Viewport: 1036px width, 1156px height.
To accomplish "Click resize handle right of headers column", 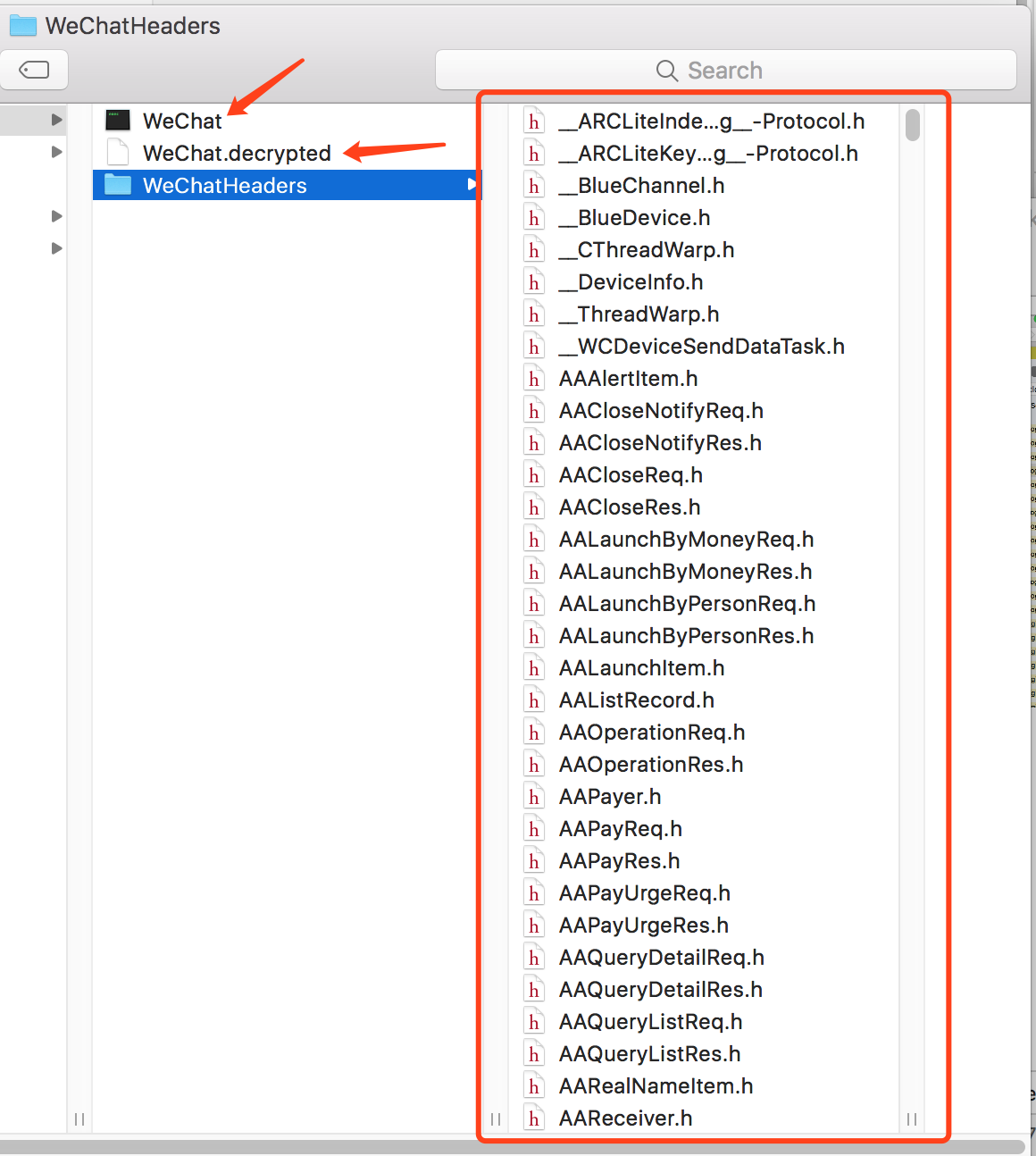I will point(912,1119).
